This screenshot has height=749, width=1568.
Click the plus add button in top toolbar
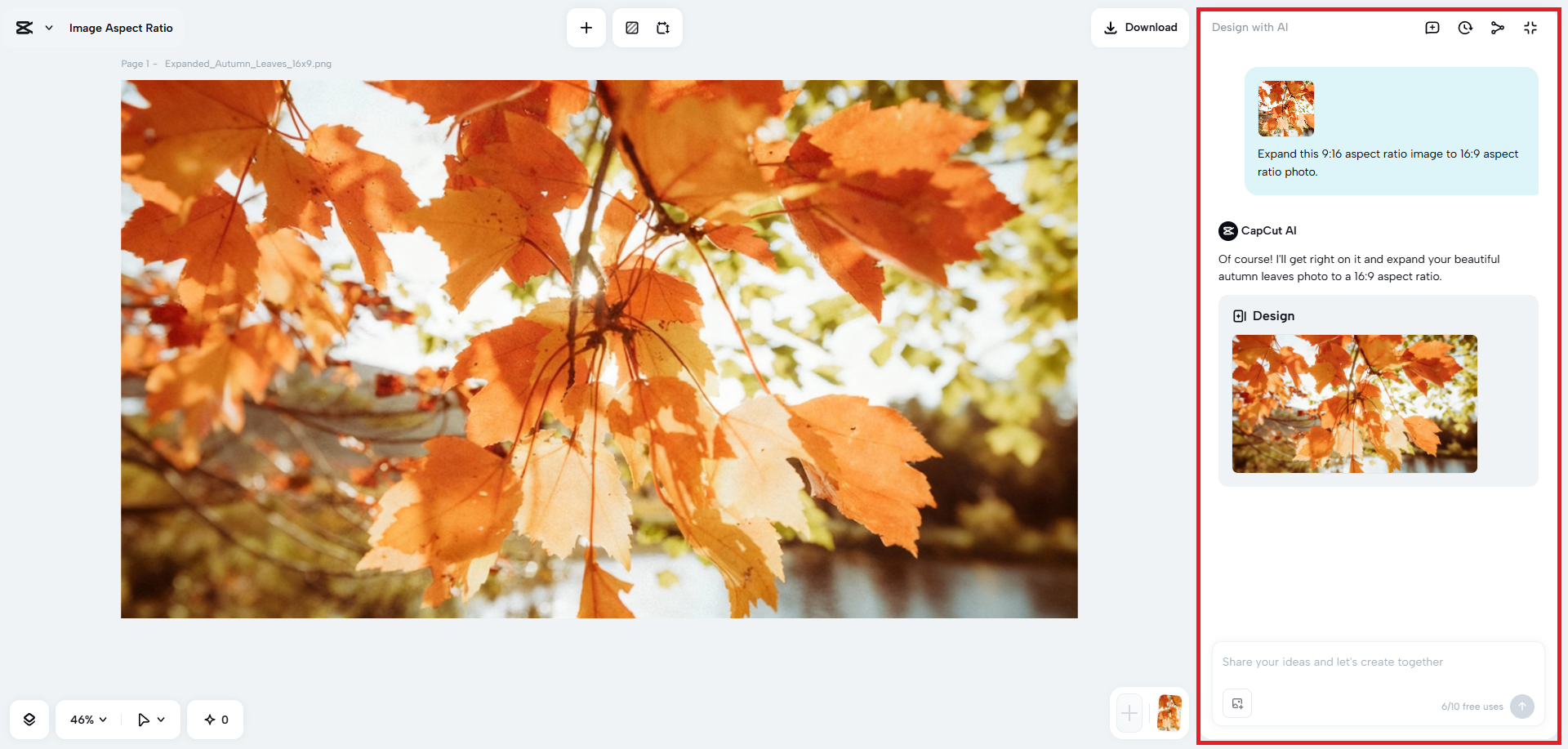coord(586,28)
